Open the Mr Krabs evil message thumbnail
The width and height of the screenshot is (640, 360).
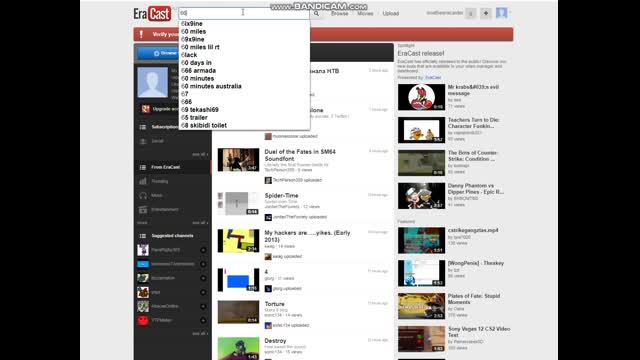(x=421, y=97)
